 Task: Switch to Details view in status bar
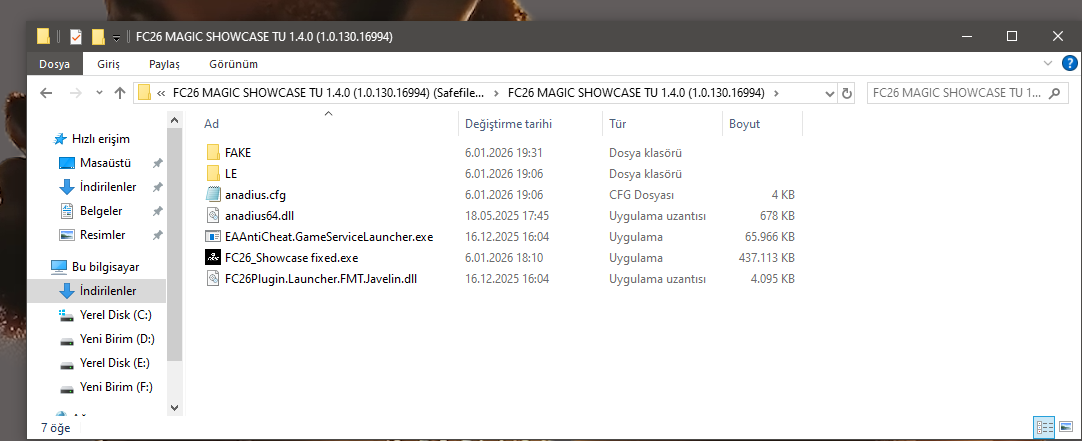[1044, 426]
